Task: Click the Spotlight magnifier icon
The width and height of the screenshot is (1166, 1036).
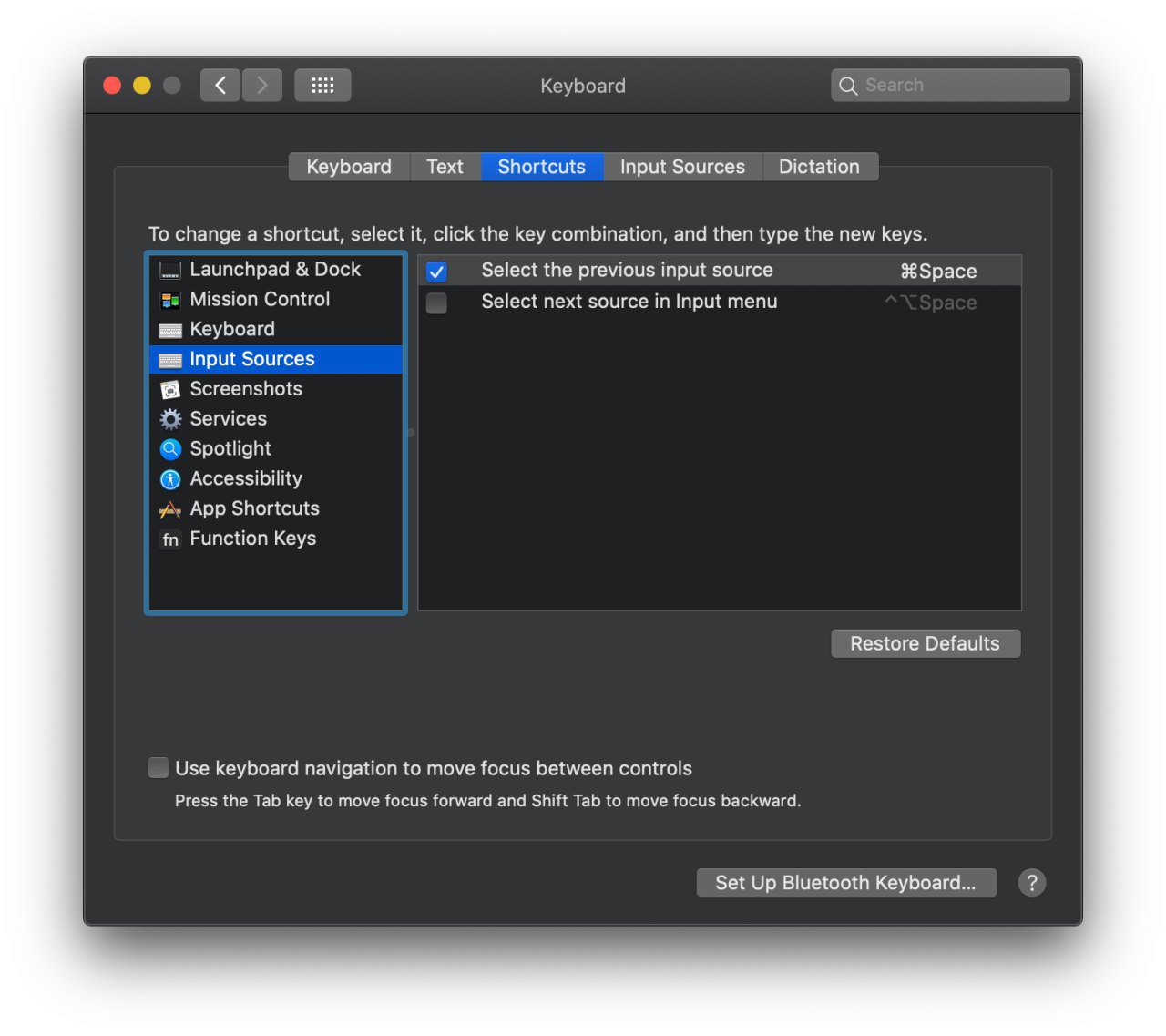Action: (170, 449)
